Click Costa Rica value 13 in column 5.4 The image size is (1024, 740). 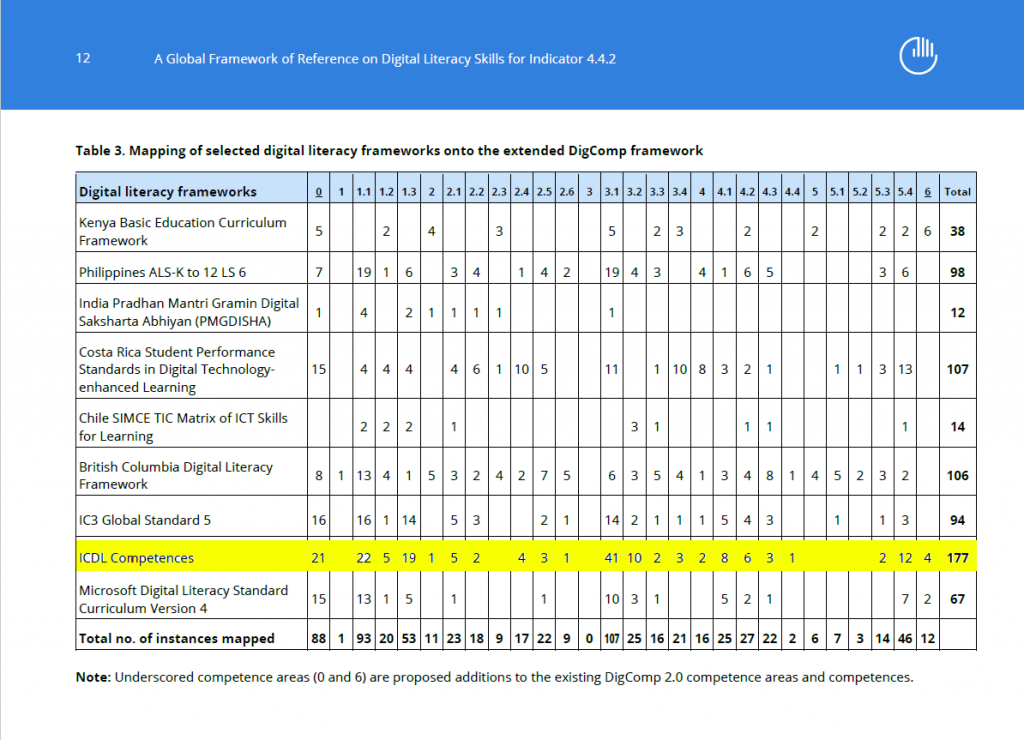[x=904, y=370]
